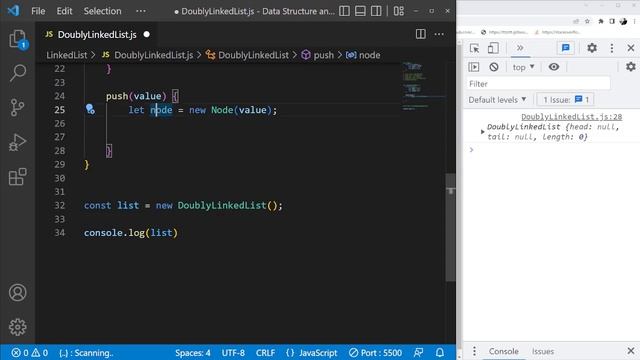Image resolution: width=640 pixels, height=360 pixels.
Task: Change indentation via Spaces: 4
Action: click(193, 353)
